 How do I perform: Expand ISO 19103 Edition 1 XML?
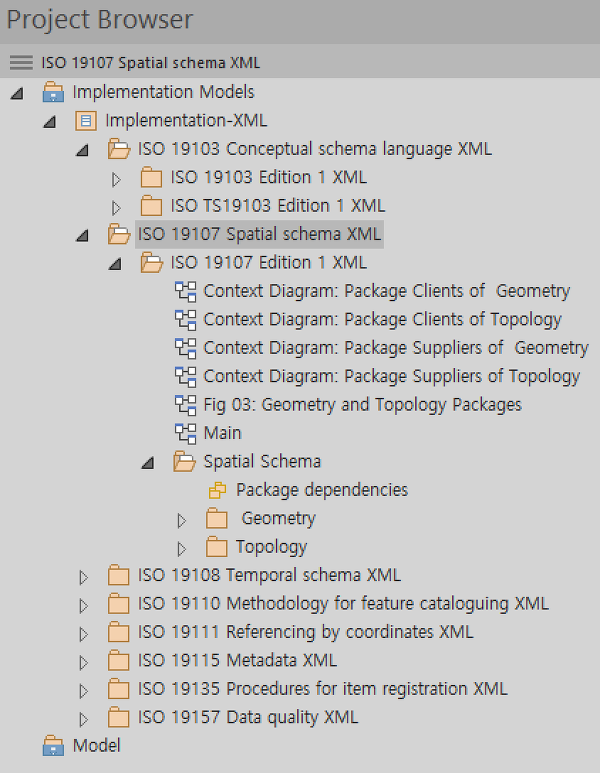pos(116,179)
